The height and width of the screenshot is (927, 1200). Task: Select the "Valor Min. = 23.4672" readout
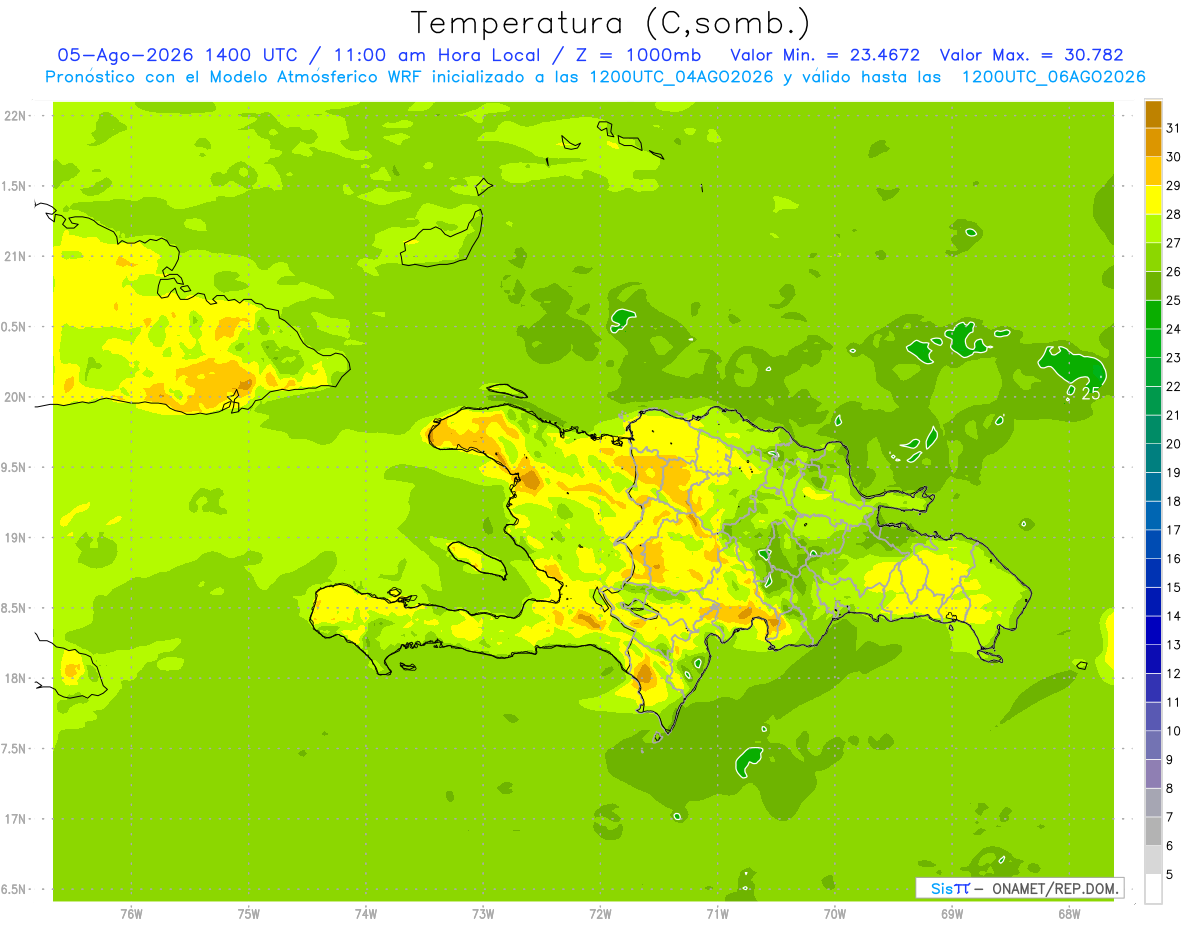click(825, 55)
